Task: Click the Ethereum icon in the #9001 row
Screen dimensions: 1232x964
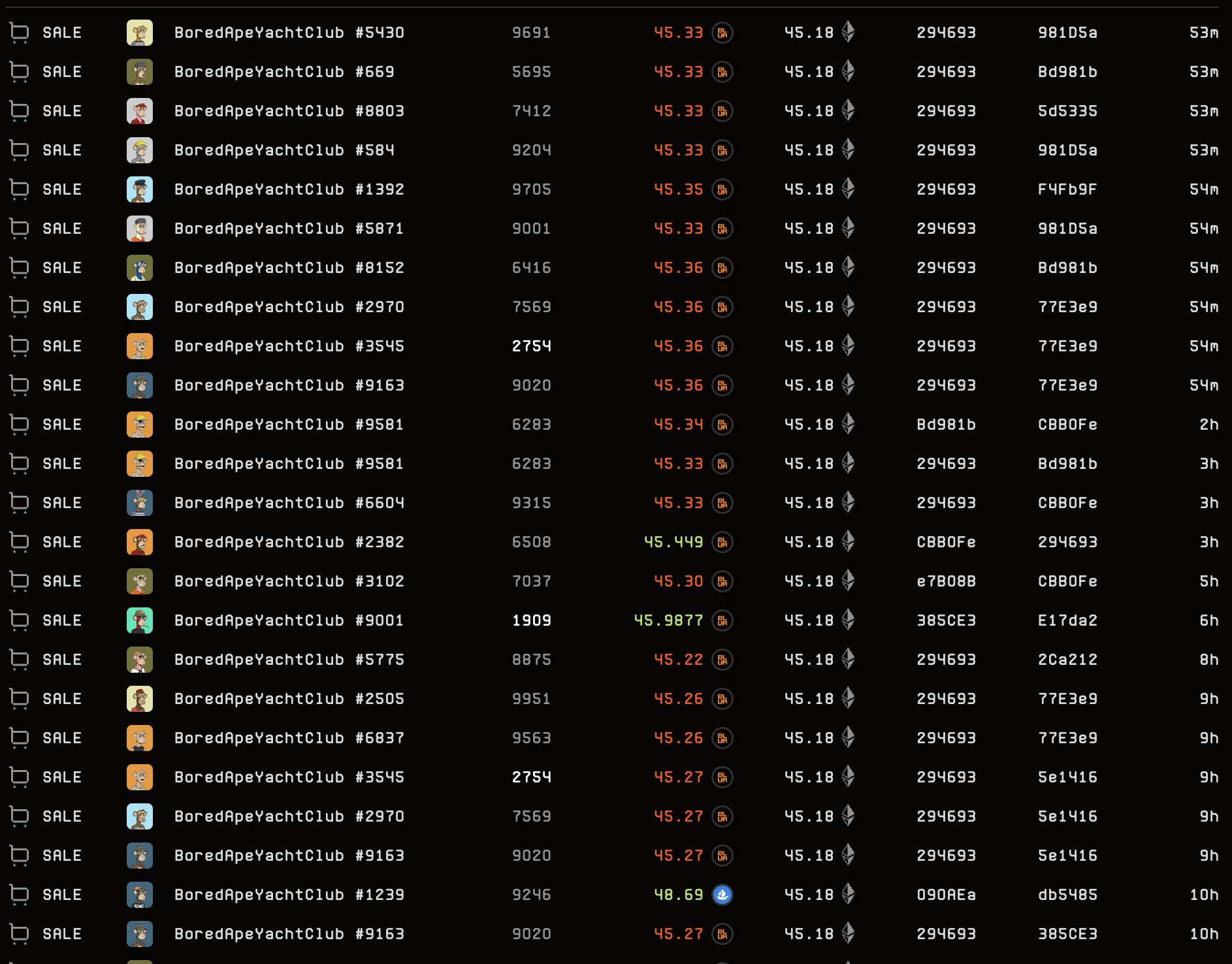Action: click(848, 620)
